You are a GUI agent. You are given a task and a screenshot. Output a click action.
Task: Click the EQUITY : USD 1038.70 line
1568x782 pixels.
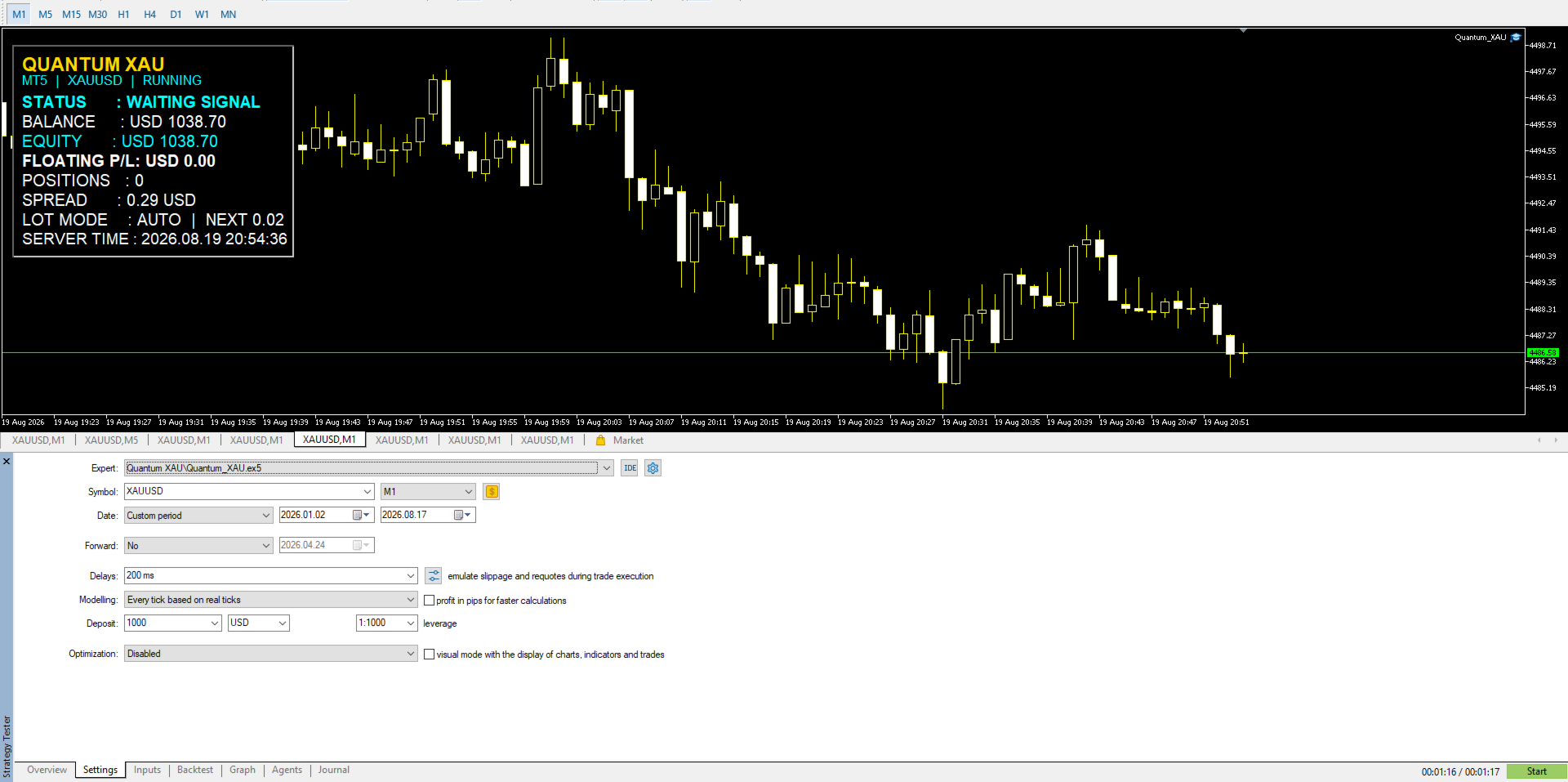click(120, 141)
